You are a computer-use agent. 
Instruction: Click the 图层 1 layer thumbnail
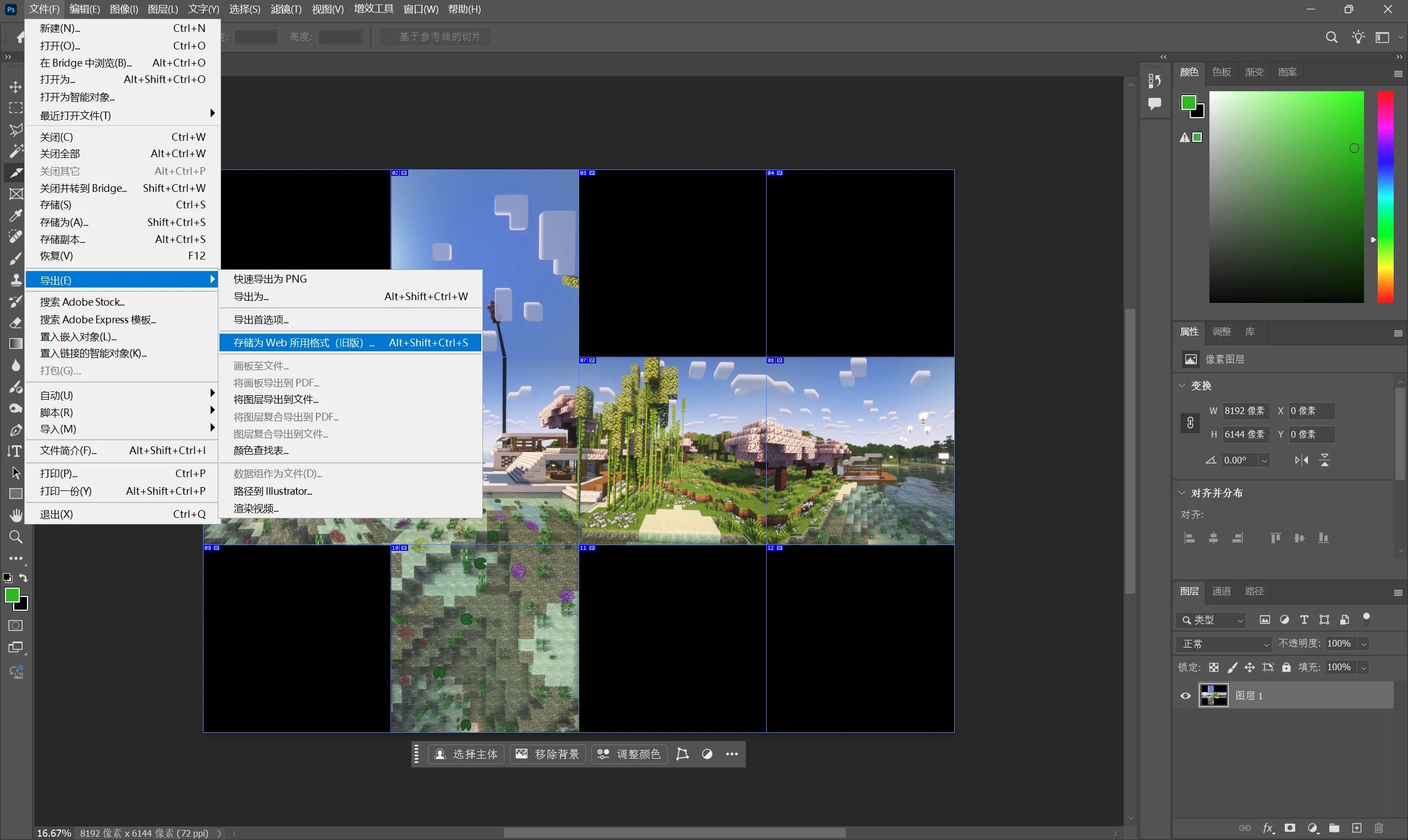[1214, 695]
